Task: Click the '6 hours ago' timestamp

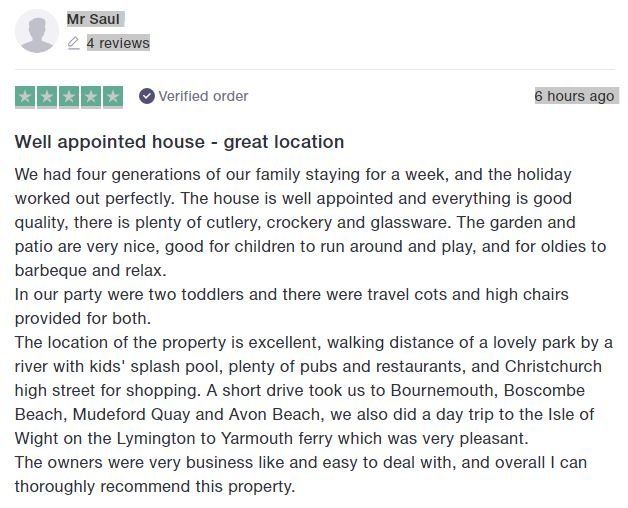Action: (x=574, y=96)
